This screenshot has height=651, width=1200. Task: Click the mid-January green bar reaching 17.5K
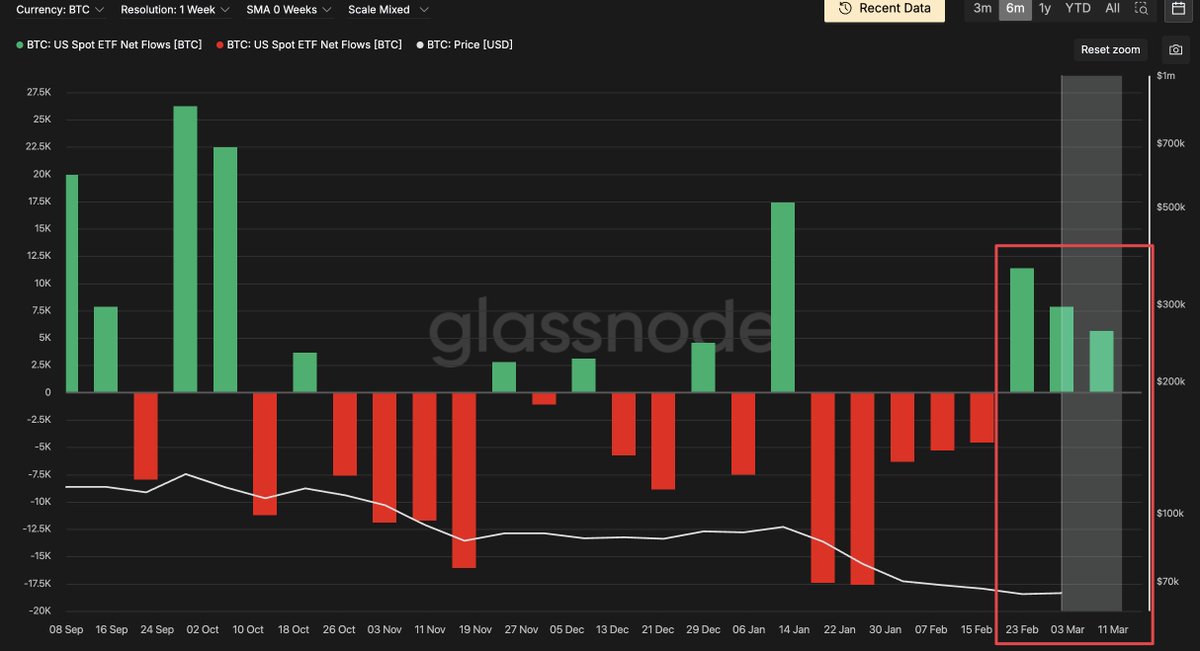click(783, 297)
